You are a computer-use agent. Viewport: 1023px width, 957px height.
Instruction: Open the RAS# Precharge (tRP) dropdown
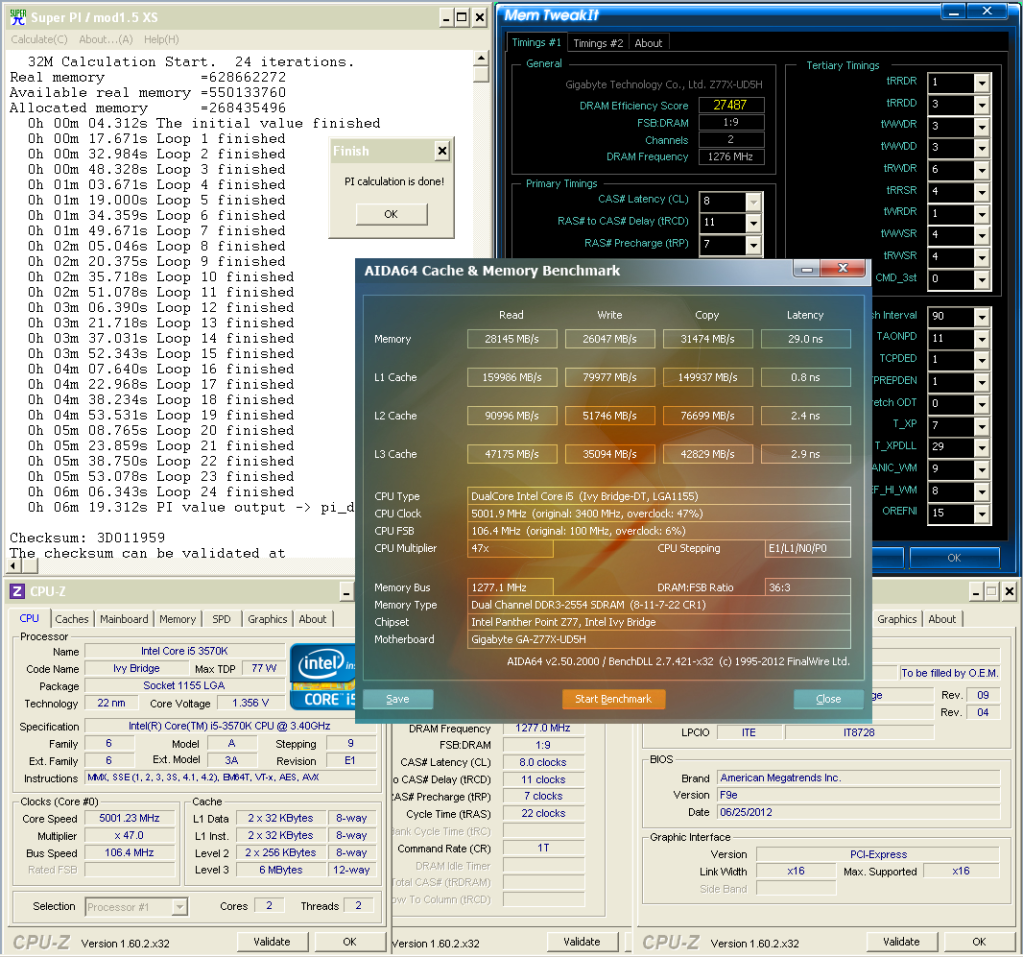(753, 243)
